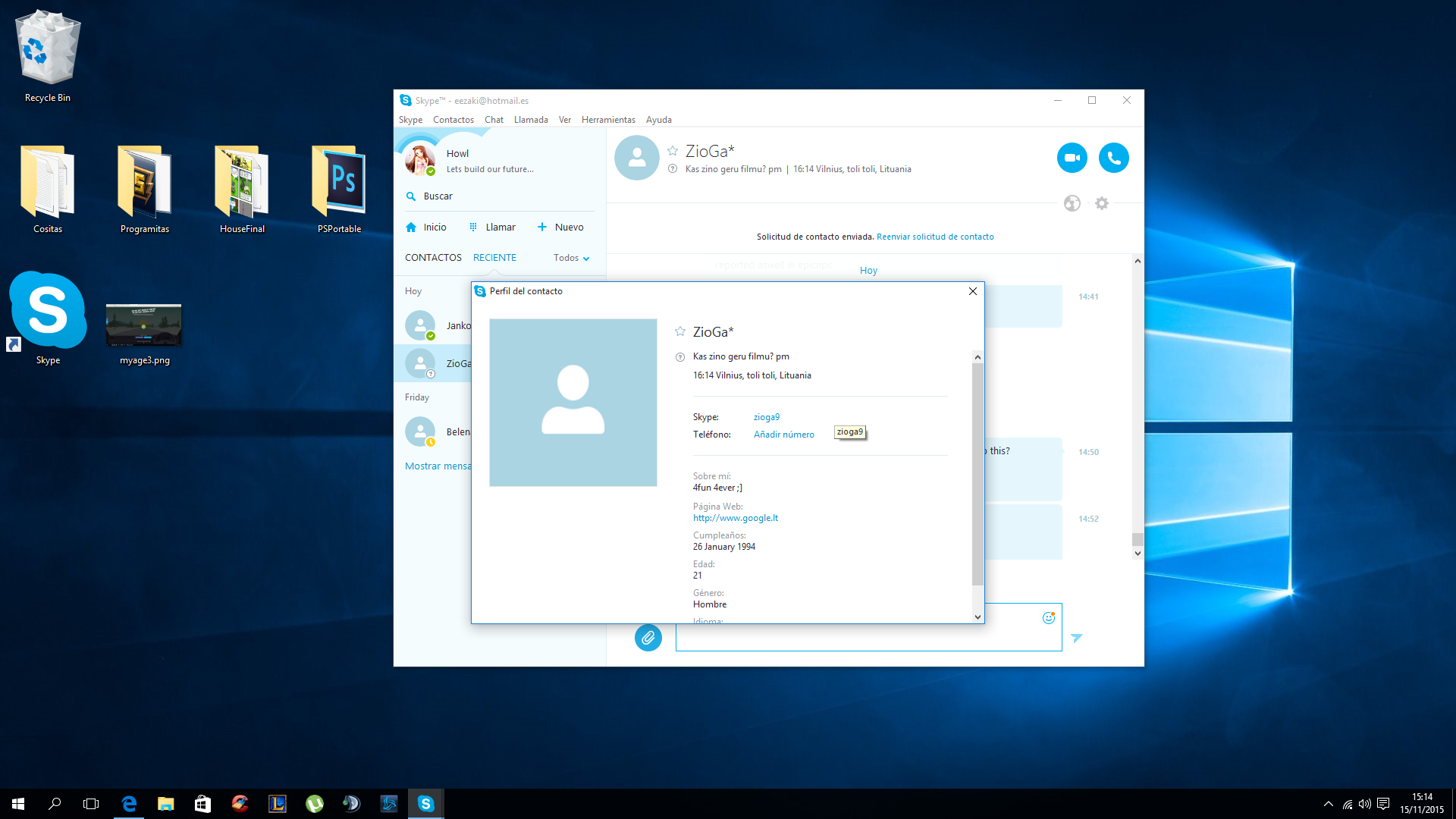The image size is (1456, 819).
Task: Open the Contactos menu
Action: pos(453,120)
